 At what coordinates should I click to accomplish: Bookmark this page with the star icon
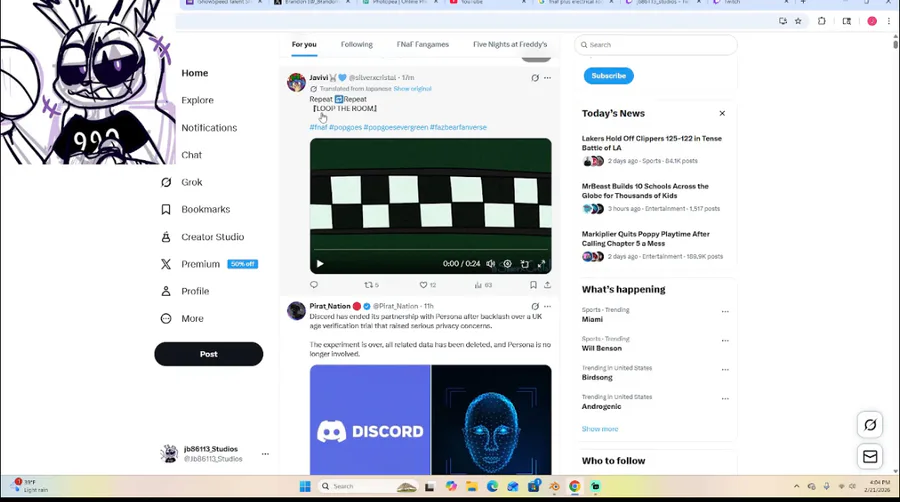(798, 21)
